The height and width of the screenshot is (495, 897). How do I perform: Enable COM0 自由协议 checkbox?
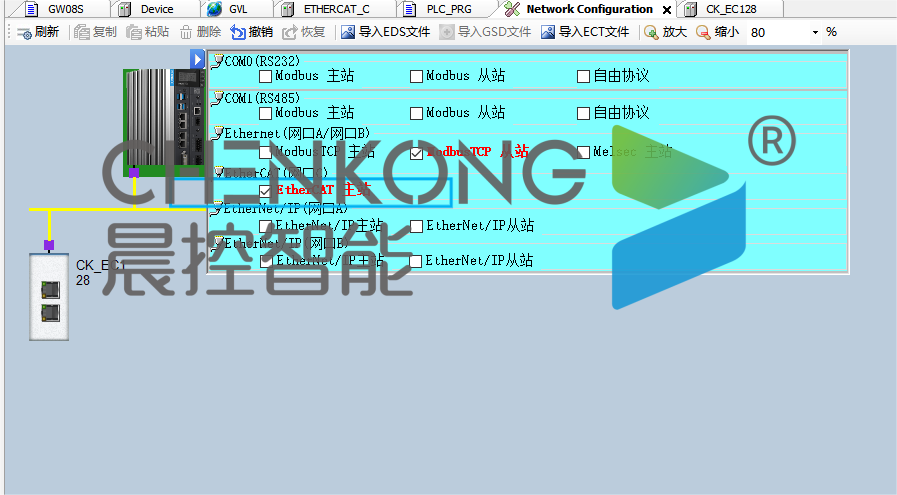[x=583, y=76]
